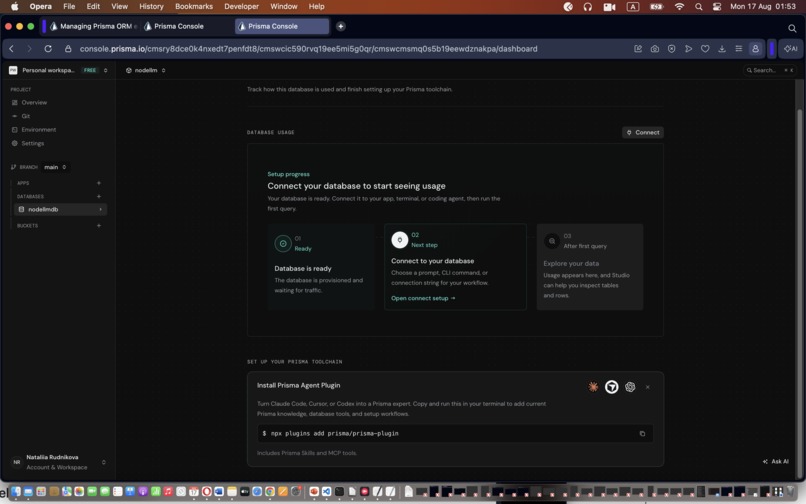Open a new browser tab

(x=340, y=26)
